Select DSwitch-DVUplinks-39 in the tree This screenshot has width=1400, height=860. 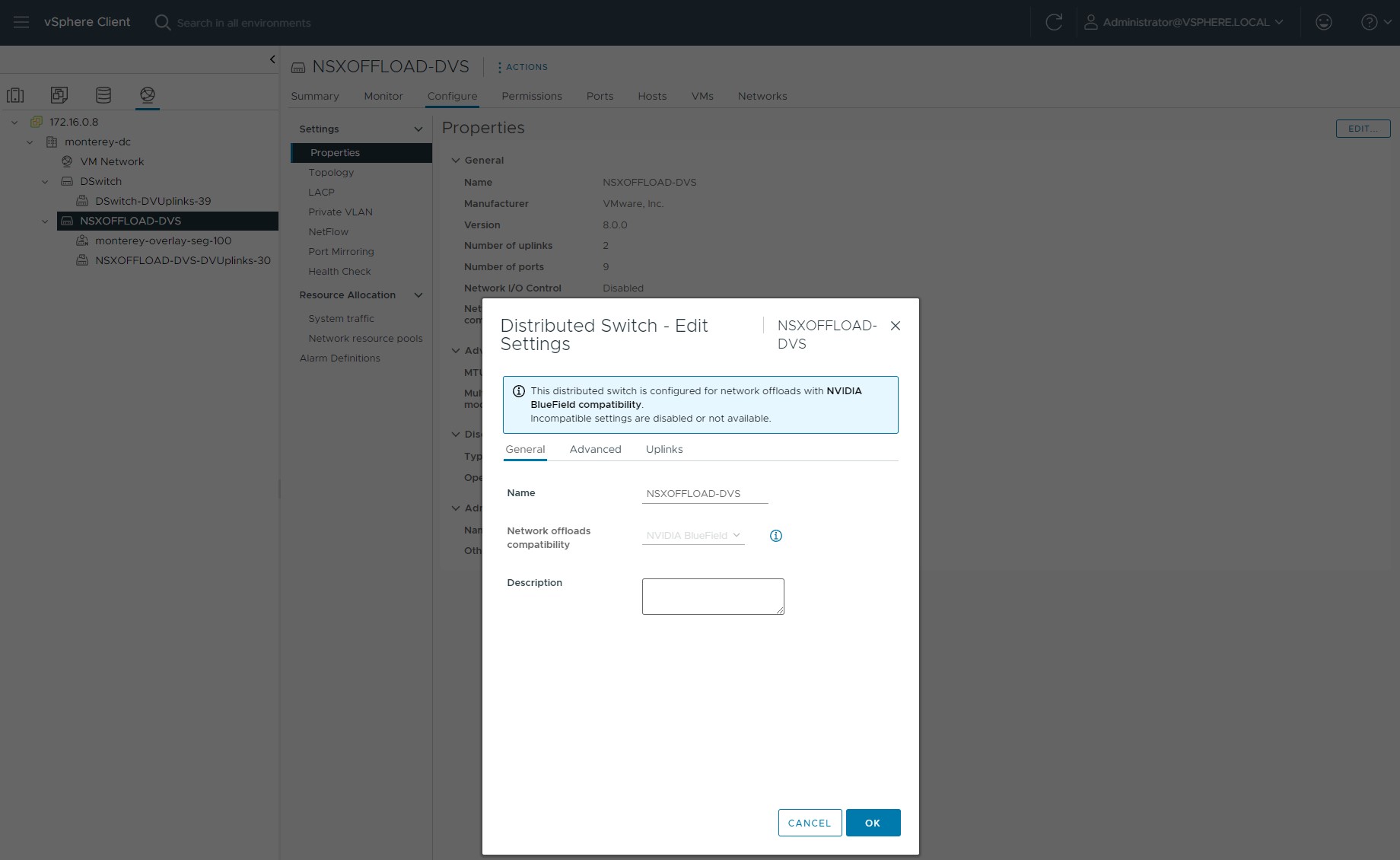(153, 201)
